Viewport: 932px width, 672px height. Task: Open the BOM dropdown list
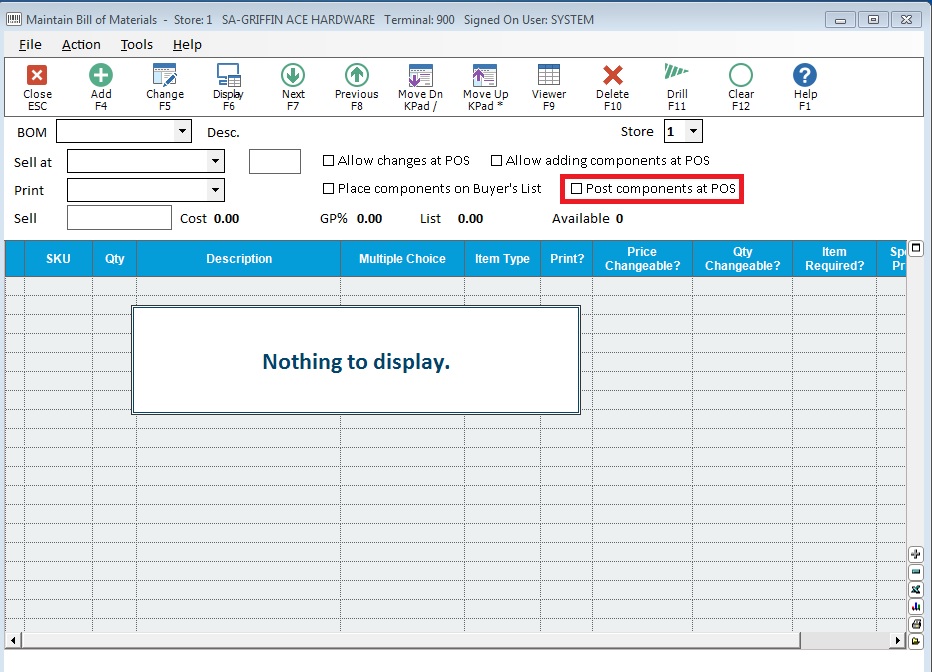[x=182, y=131]
